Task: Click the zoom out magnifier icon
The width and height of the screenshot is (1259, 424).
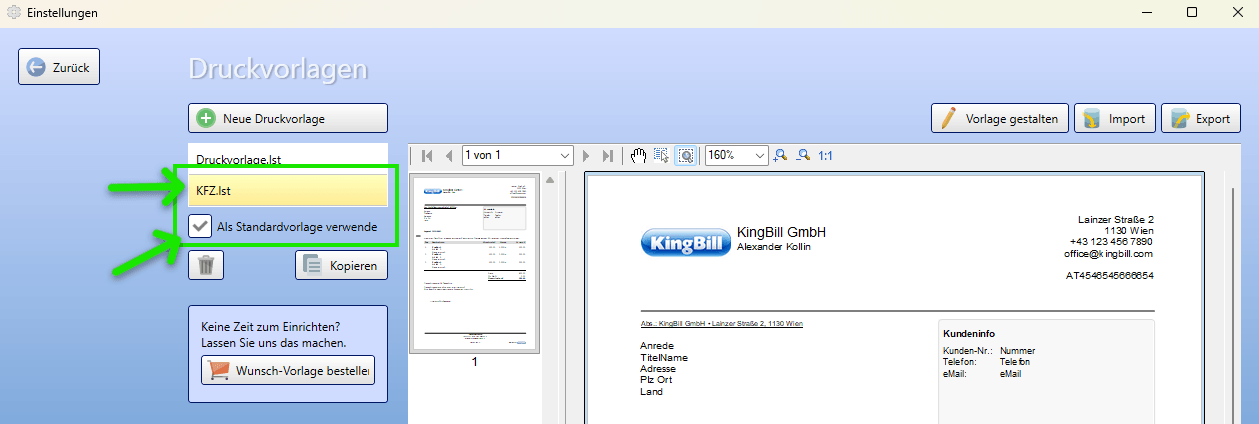Action: (802, 155)
